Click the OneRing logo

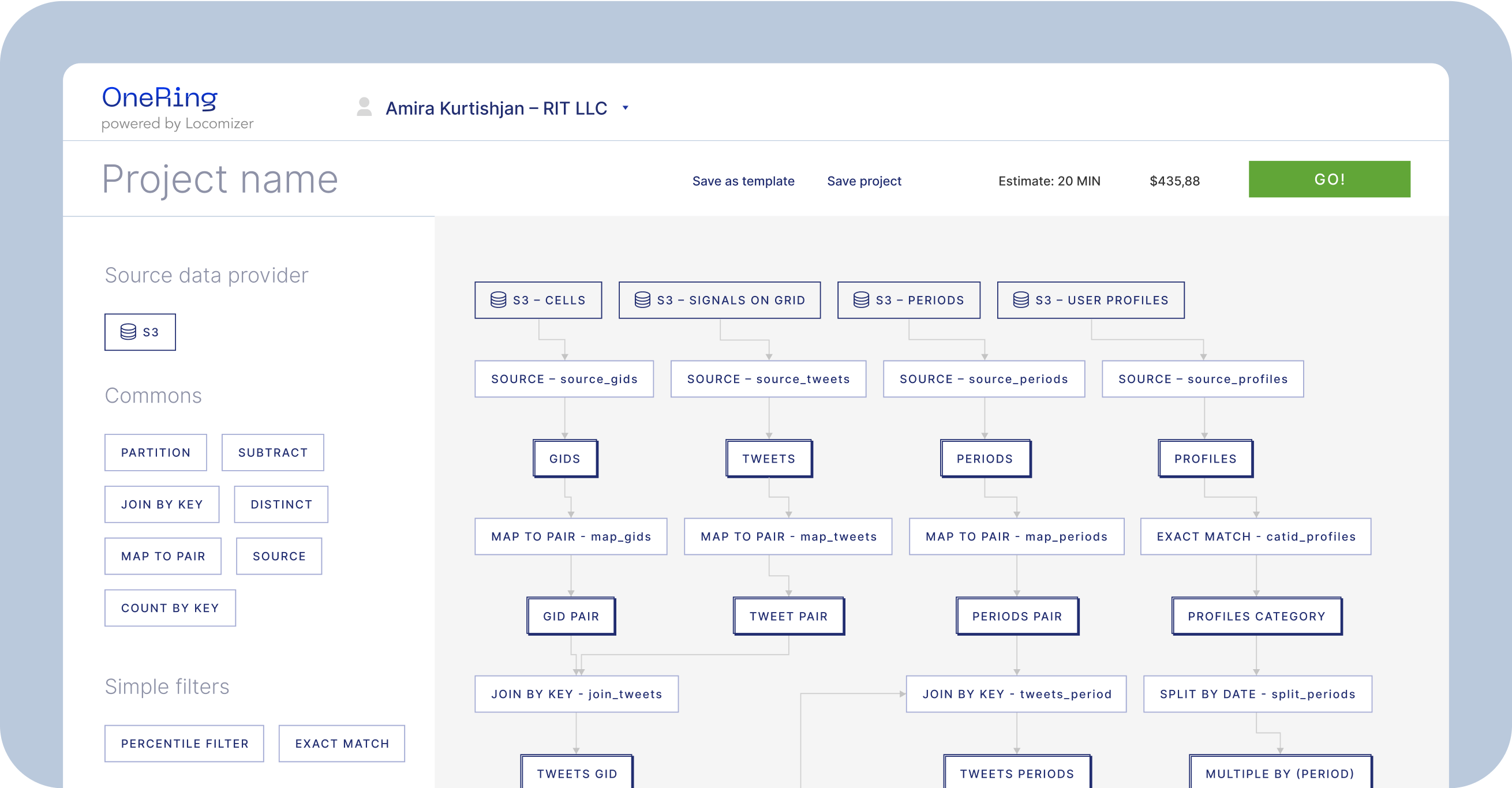(160, 97)
